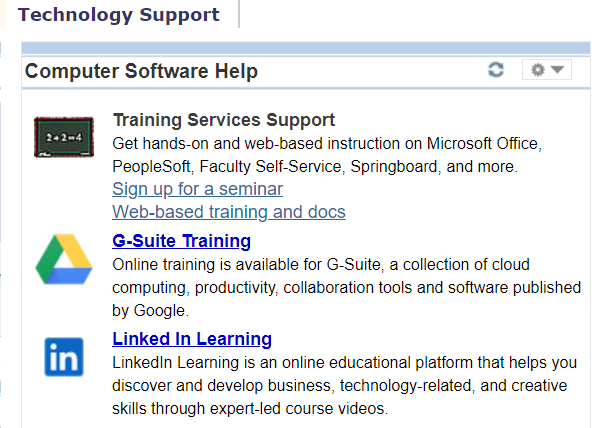Click the LinkedIn Learning description paragraph
This screenshot has width=598, height=428.
(344, 386)
